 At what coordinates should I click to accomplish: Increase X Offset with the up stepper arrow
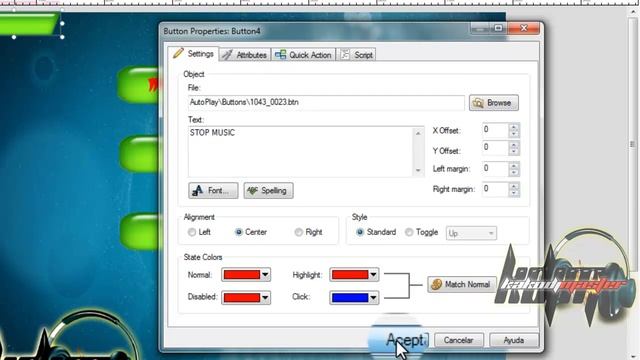[514, 127]
